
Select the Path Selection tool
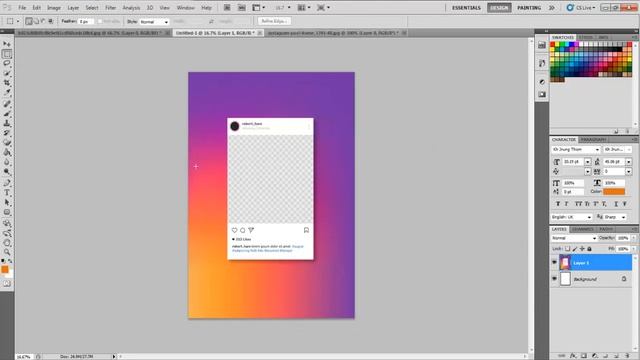pos(7,202)
